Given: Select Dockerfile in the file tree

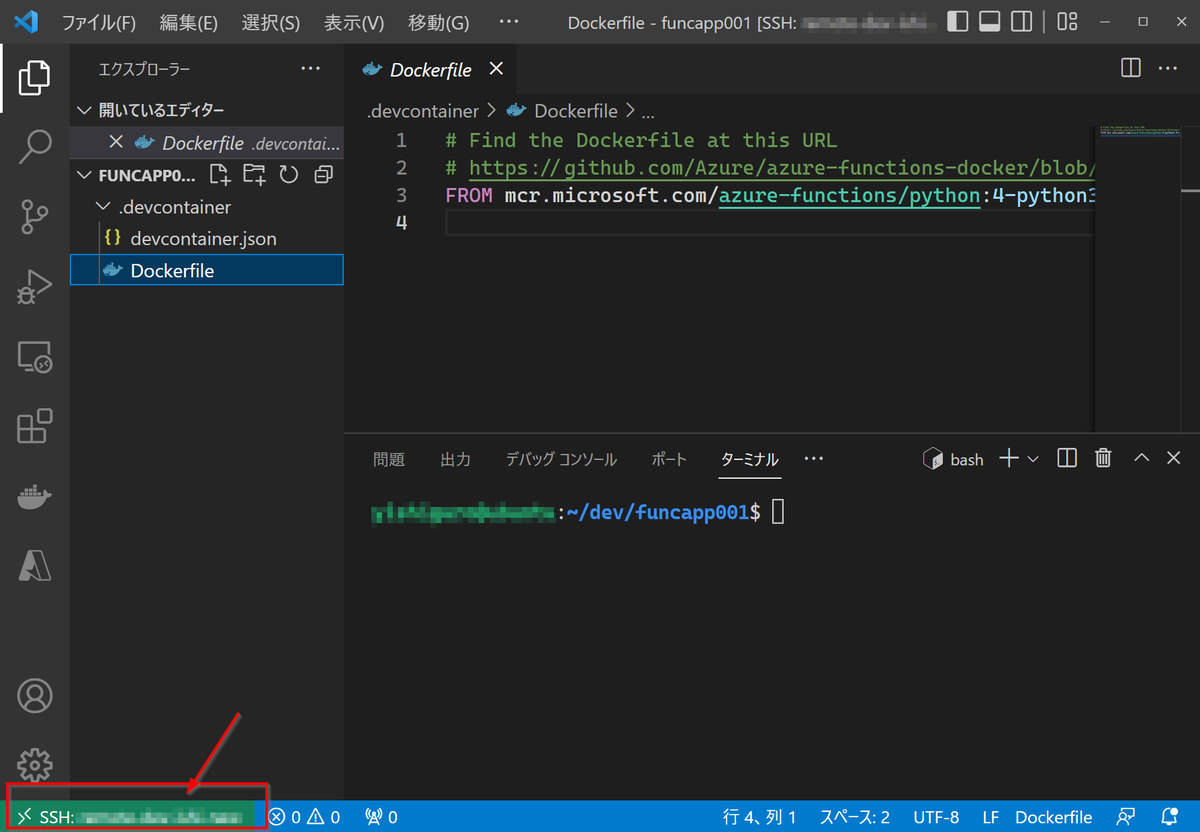Looking at the screenshot, I should click(206, 270).
